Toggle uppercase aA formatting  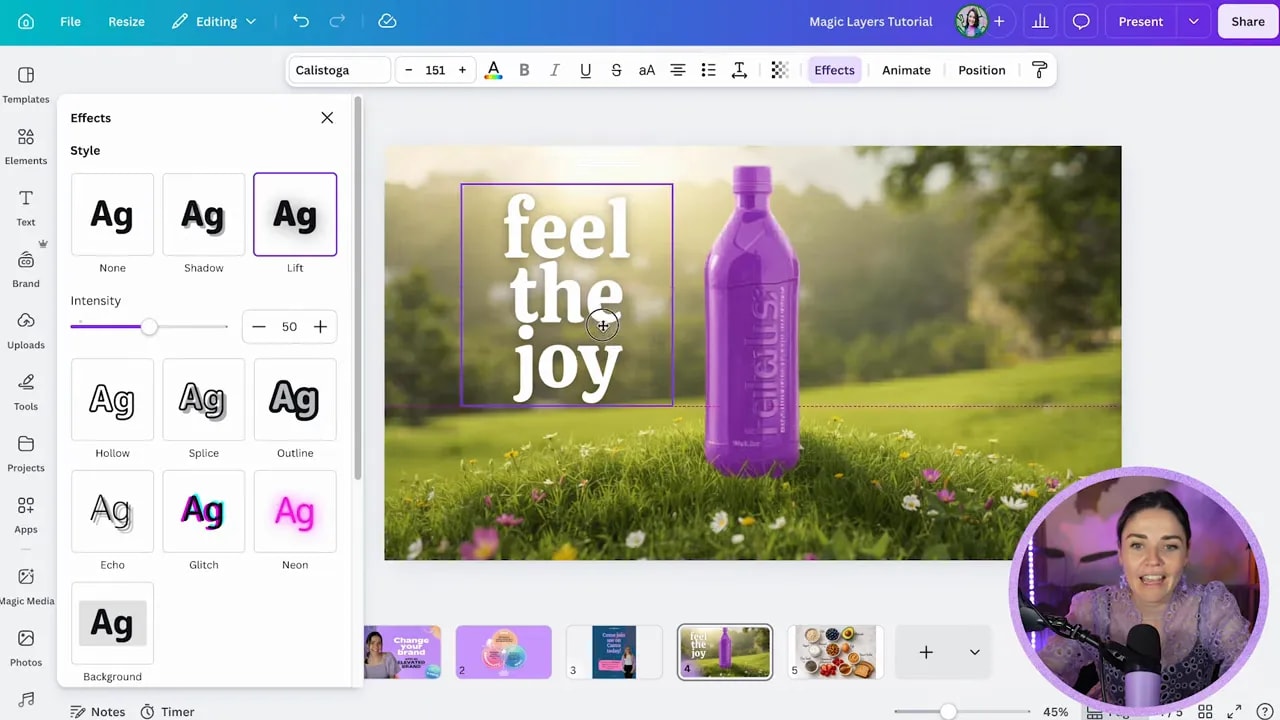pyautogui.click(x=647, y=70)
